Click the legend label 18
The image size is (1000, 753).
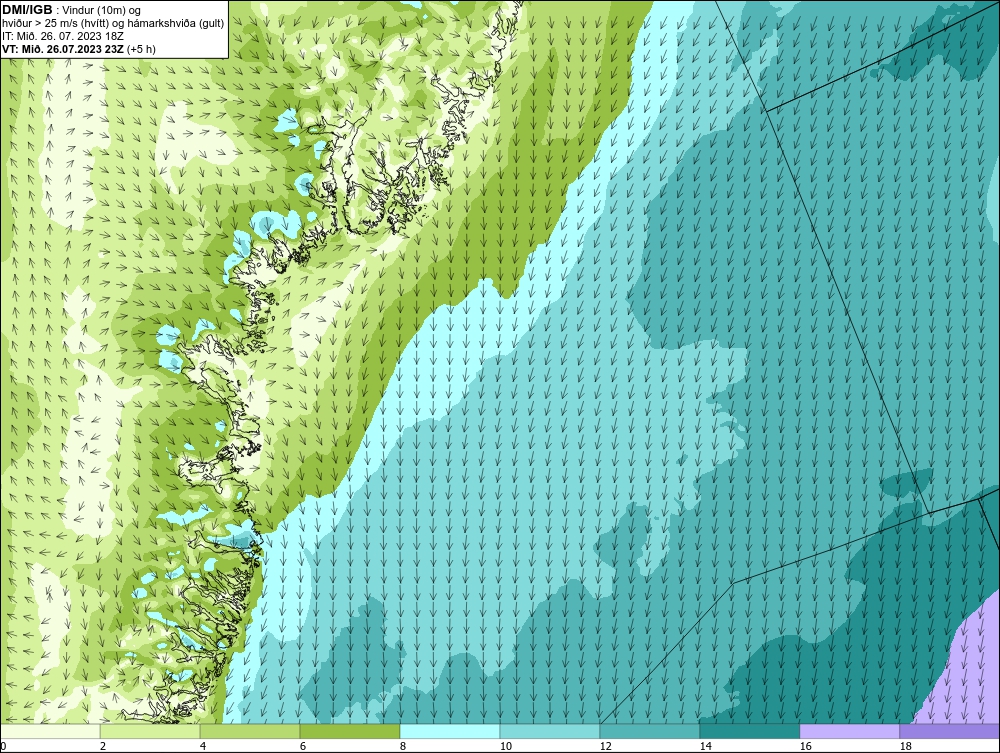pyautogui.click(x=905, y=746)
